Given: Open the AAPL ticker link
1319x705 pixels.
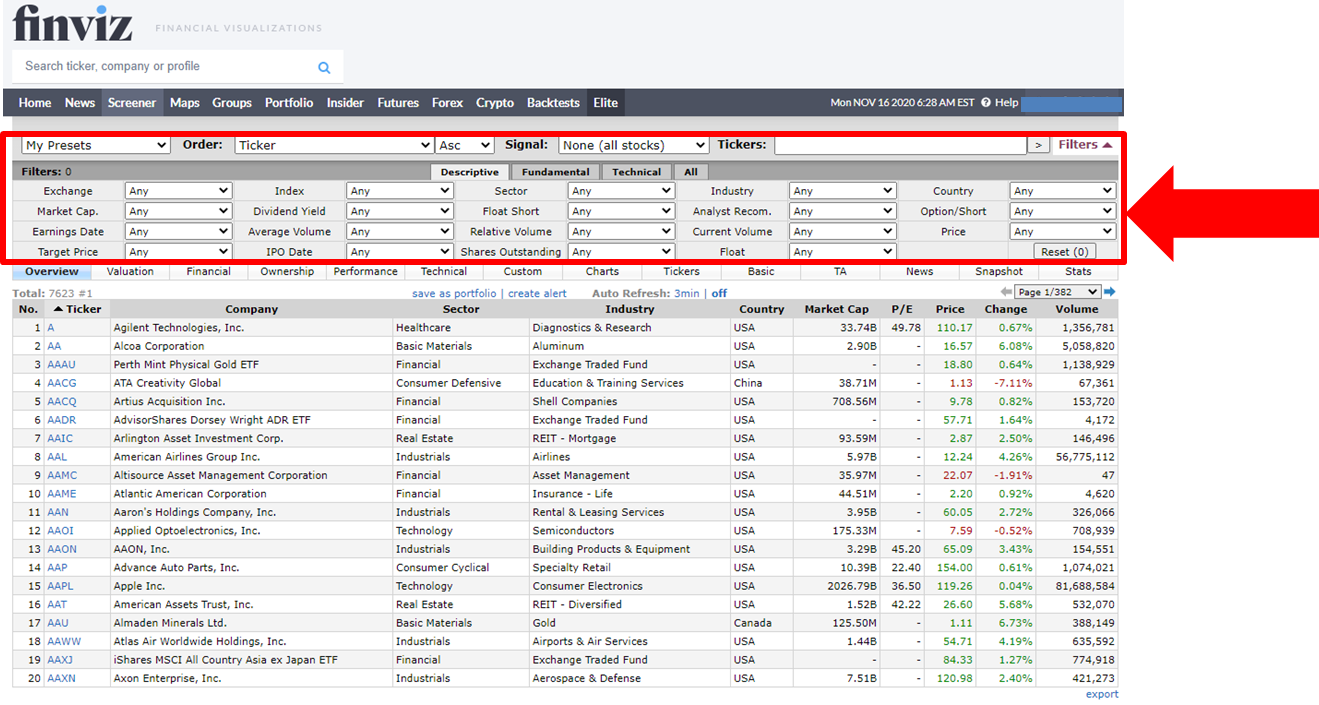Looking at the screenshot, I should pyautogui.click(x=60, y=586).
